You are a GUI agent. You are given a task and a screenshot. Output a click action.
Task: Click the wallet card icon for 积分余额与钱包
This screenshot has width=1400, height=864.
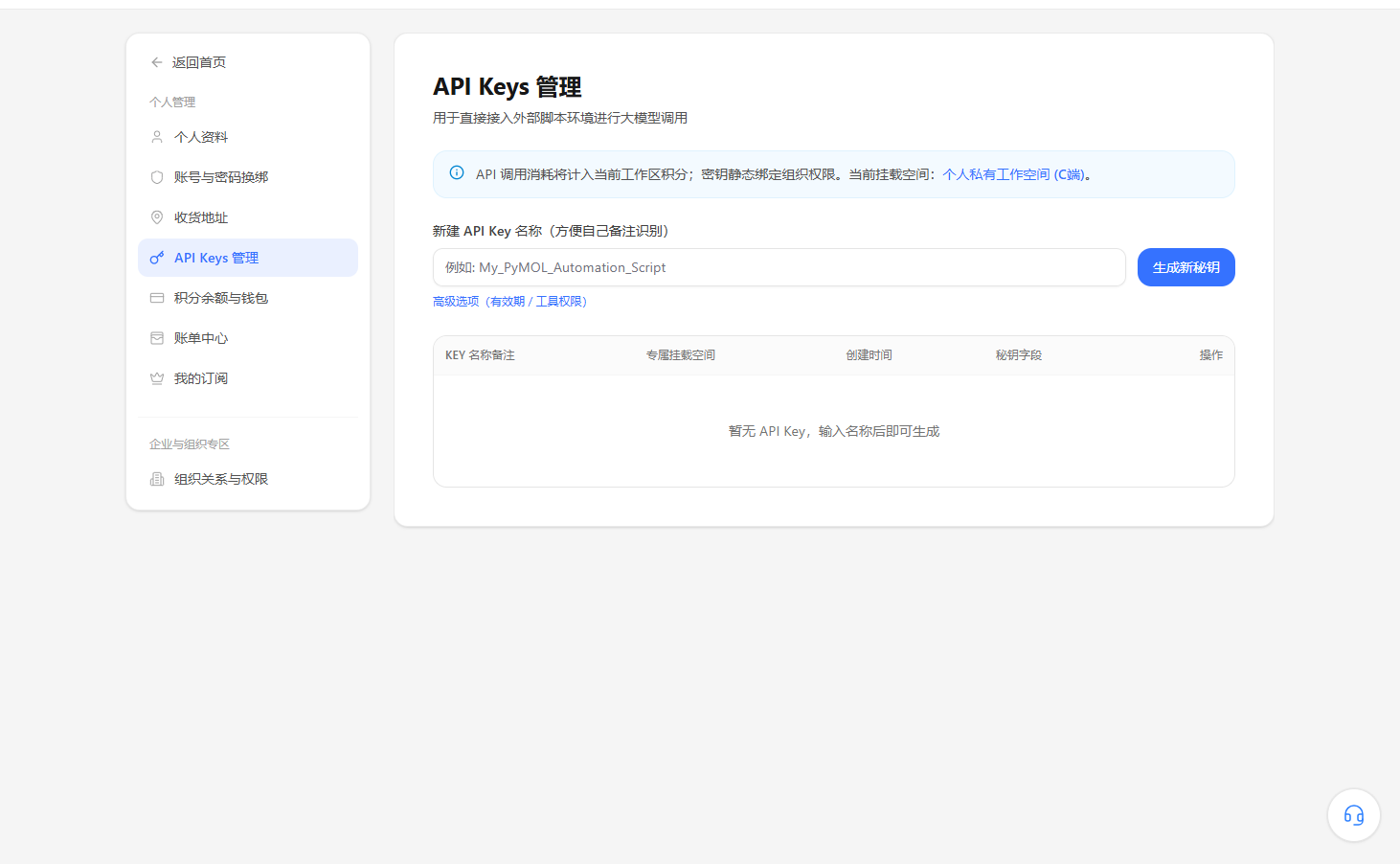[157, 298]
